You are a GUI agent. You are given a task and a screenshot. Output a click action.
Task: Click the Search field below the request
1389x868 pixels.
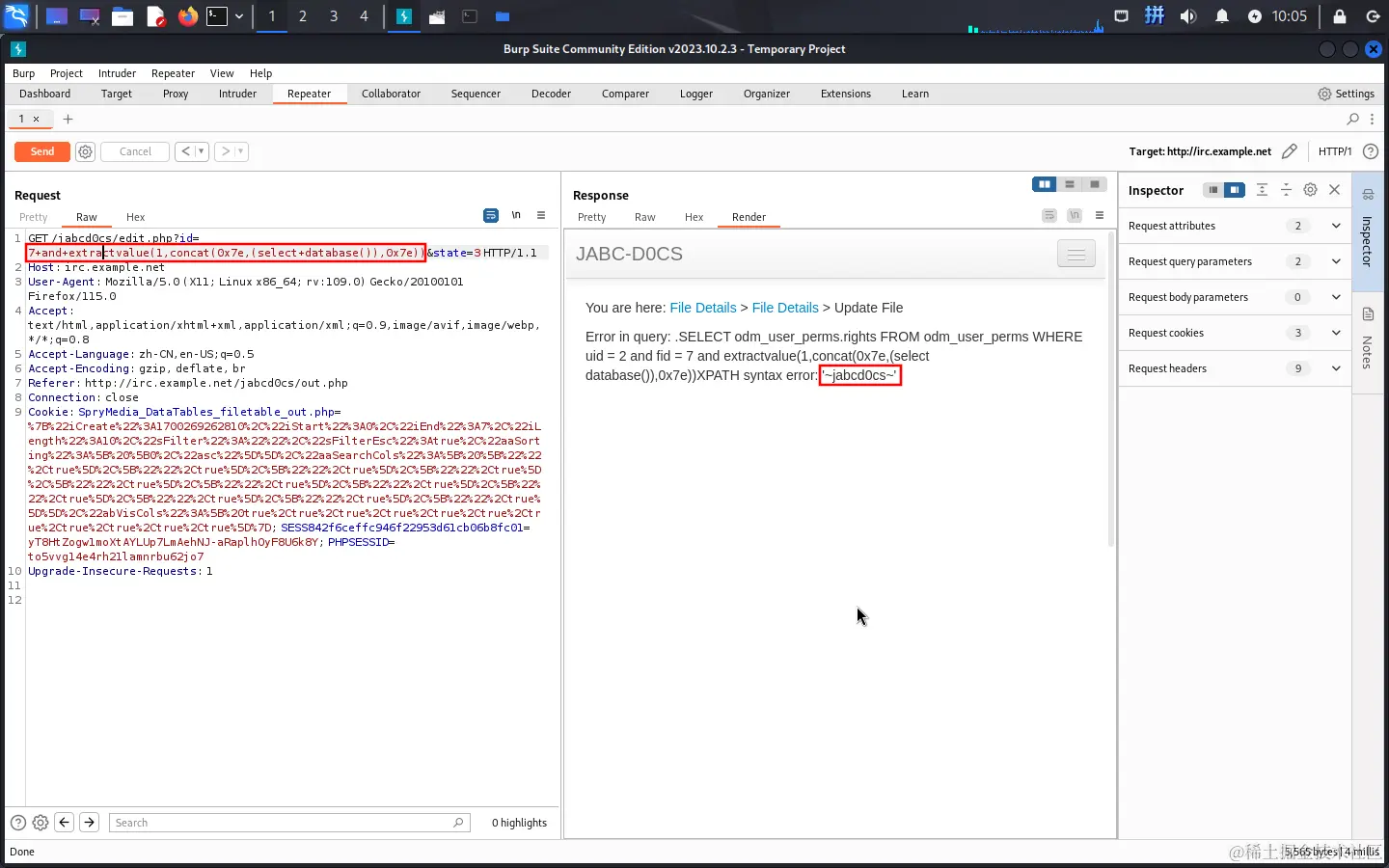click(289, 823)
